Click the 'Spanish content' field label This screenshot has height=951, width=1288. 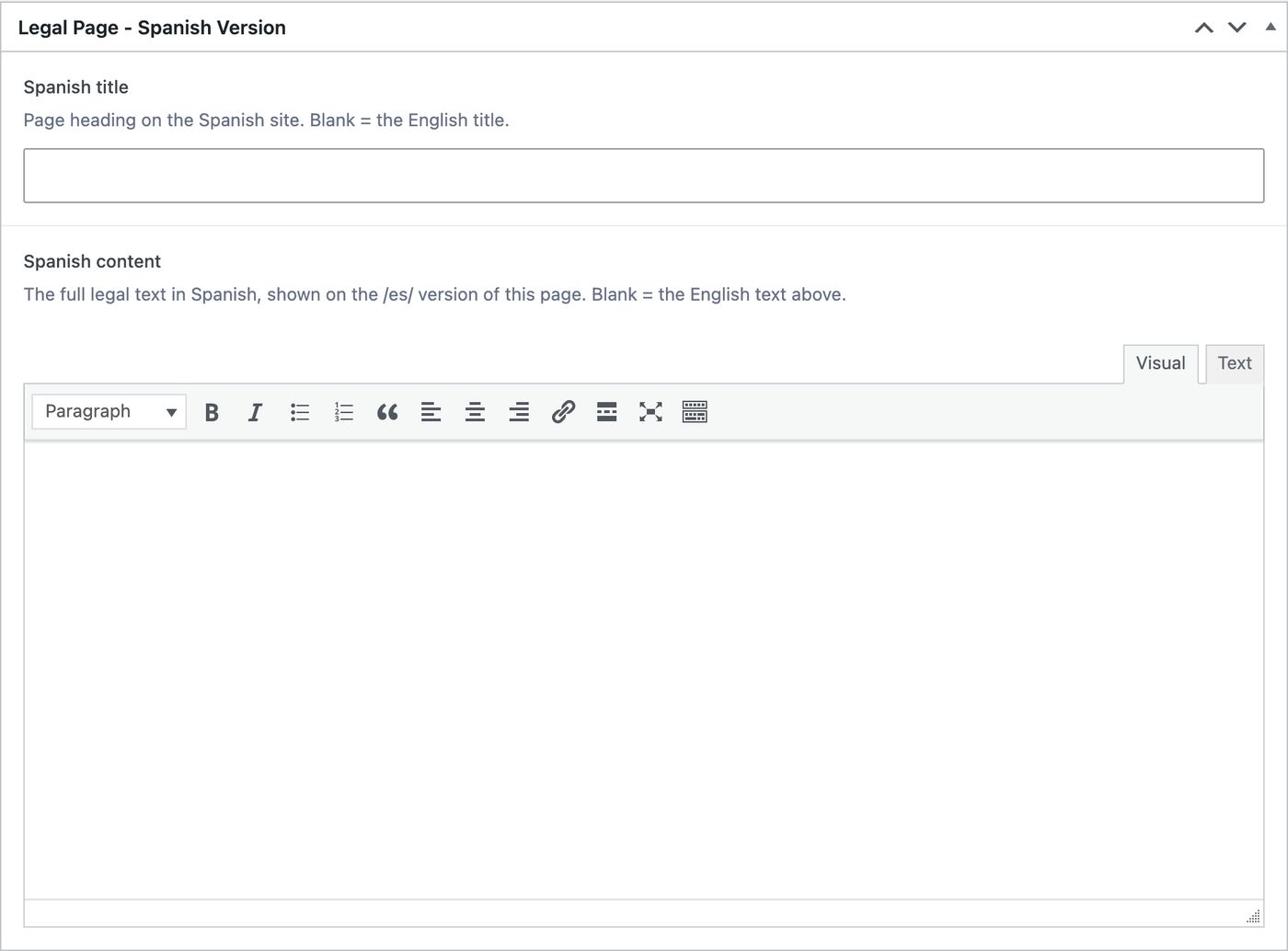coord(92,261)
